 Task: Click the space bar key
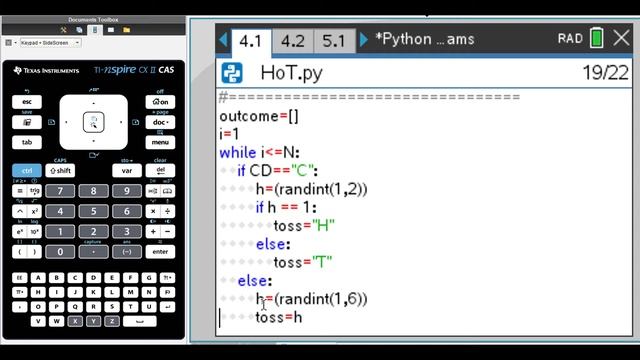click(140, 321)
